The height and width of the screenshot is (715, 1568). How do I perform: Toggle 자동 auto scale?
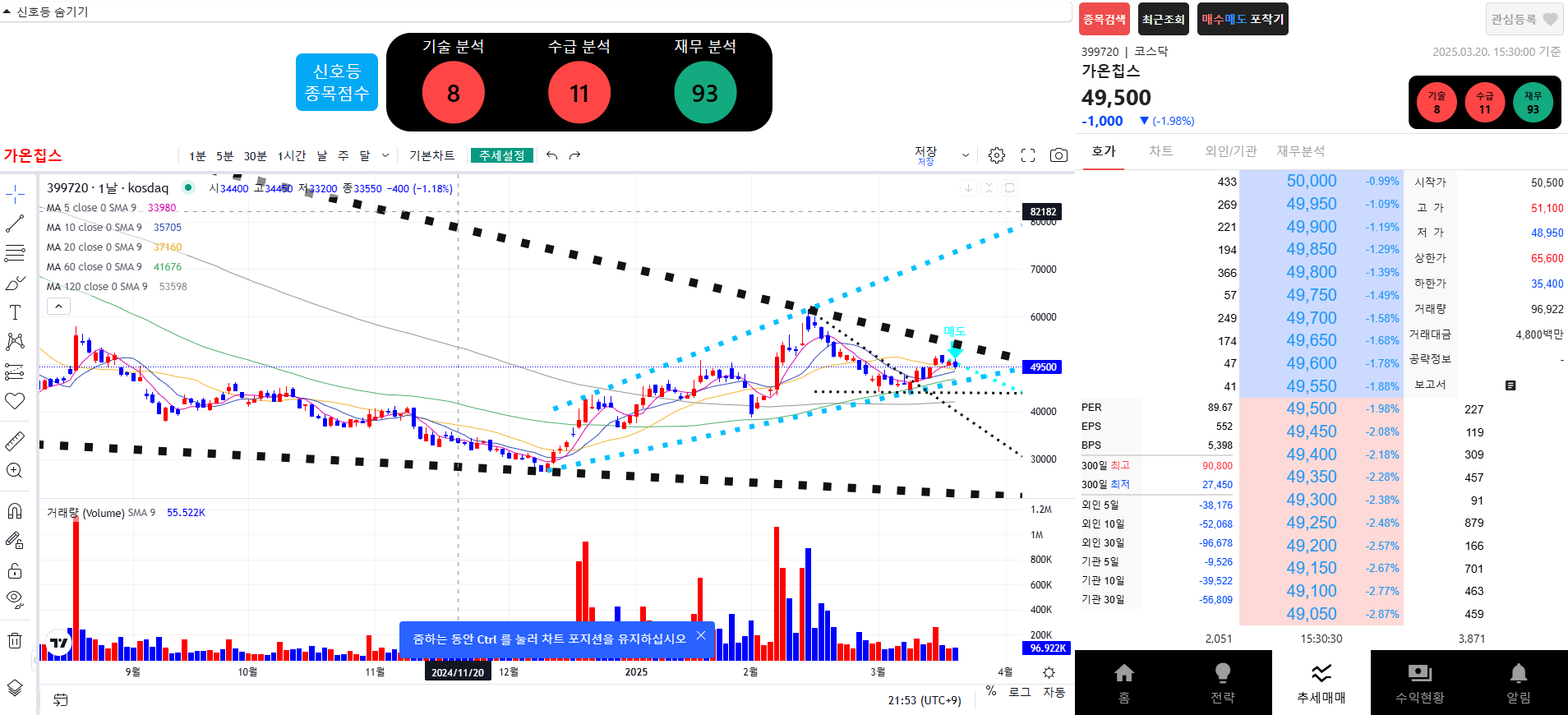pos(1054,692)
